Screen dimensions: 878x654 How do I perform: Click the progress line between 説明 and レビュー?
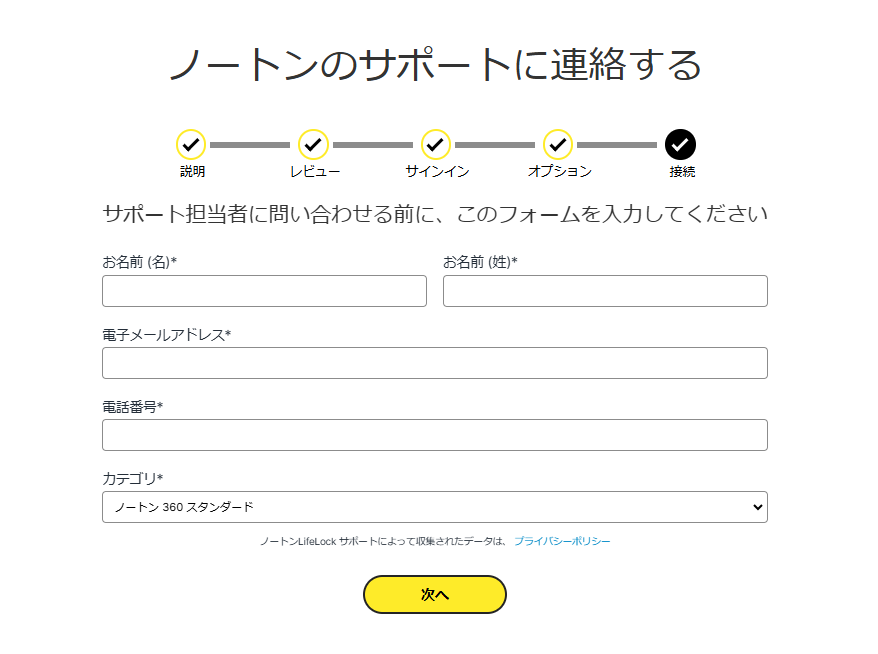(x=250, y=144)
